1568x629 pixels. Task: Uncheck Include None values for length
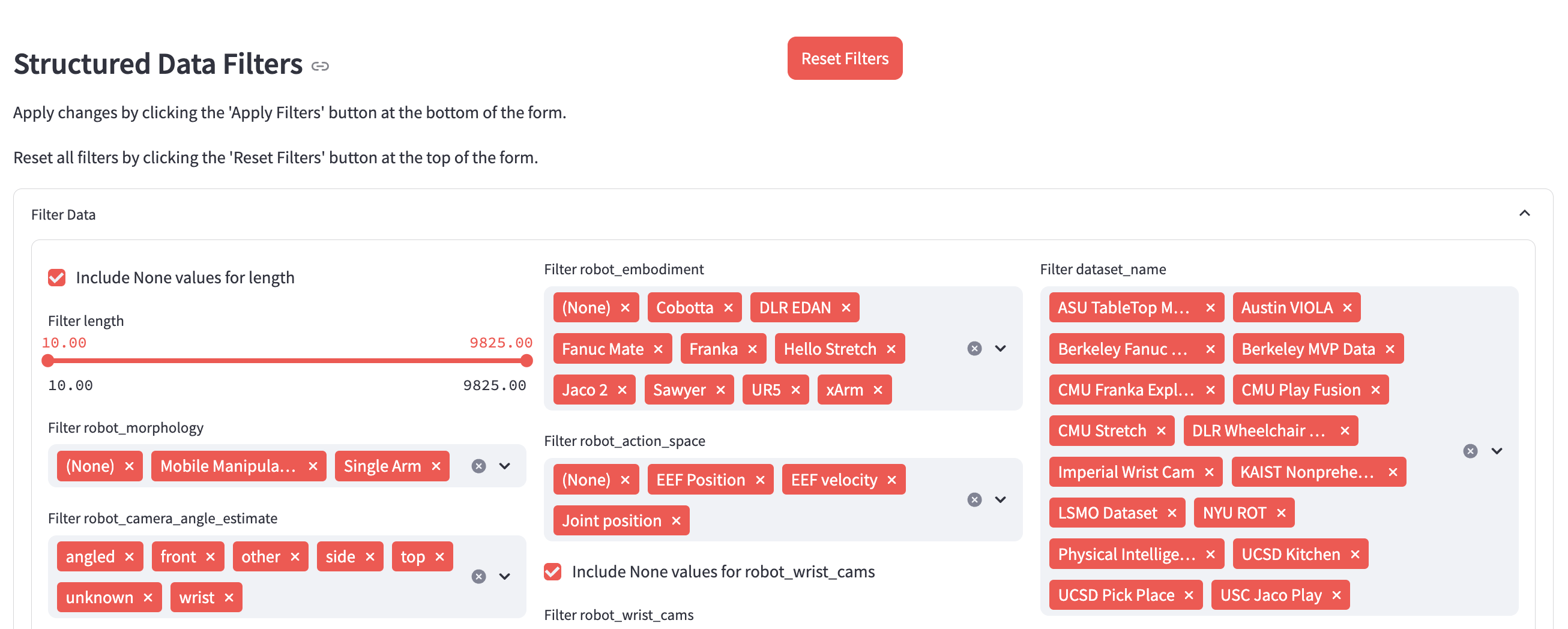coord(56,277)
